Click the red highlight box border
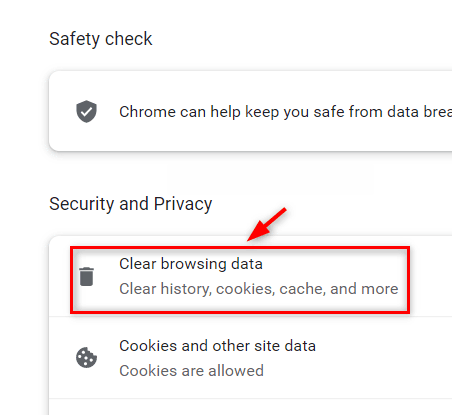 [240, 247]
